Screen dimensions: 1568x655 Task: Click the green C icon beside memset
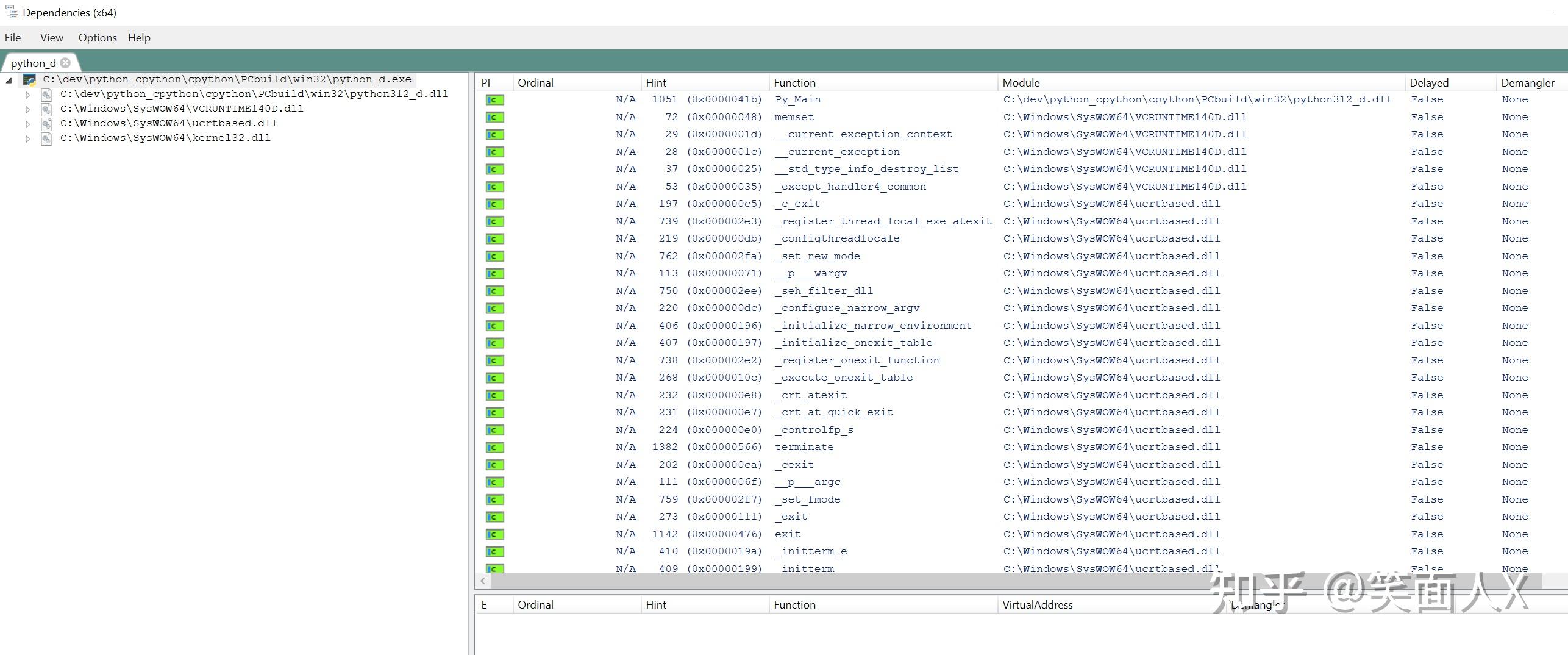coord(494,117)
